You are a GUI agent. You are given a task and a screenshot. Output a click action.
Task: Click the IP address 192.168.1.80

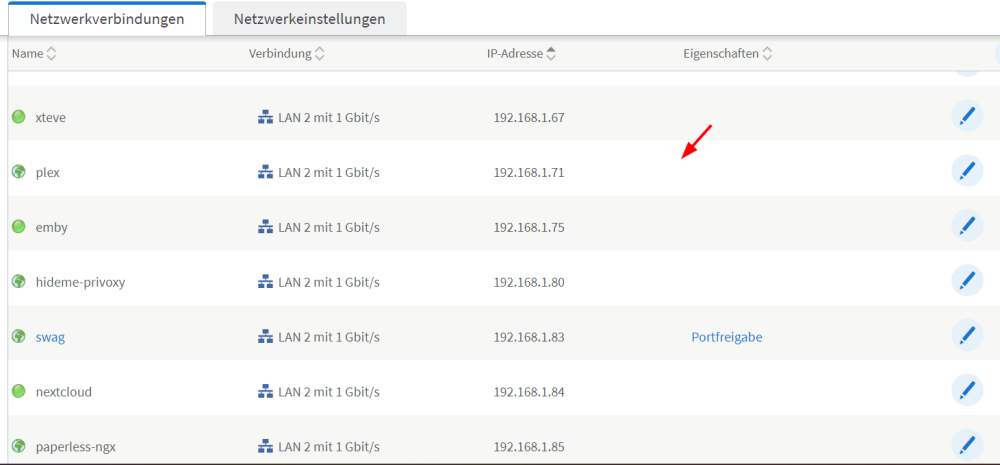point(529,283)
